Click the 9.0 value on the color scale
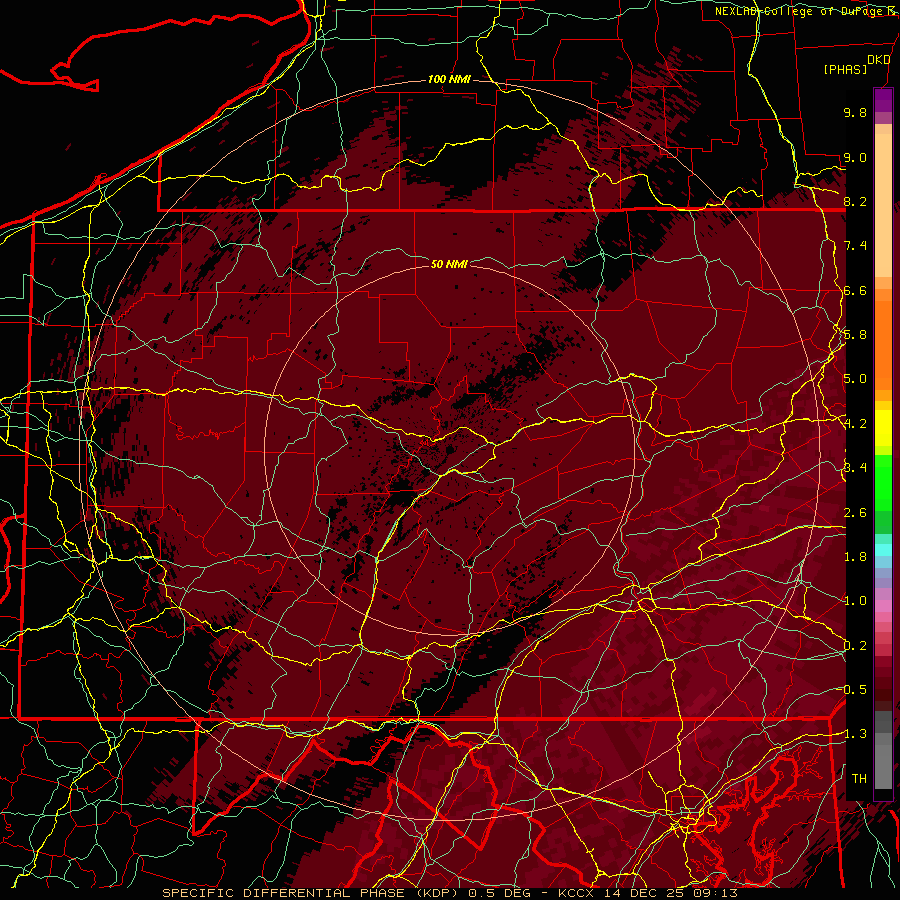Image resolution: width=900 pixels, height=900 pixels. coord(855,157)
